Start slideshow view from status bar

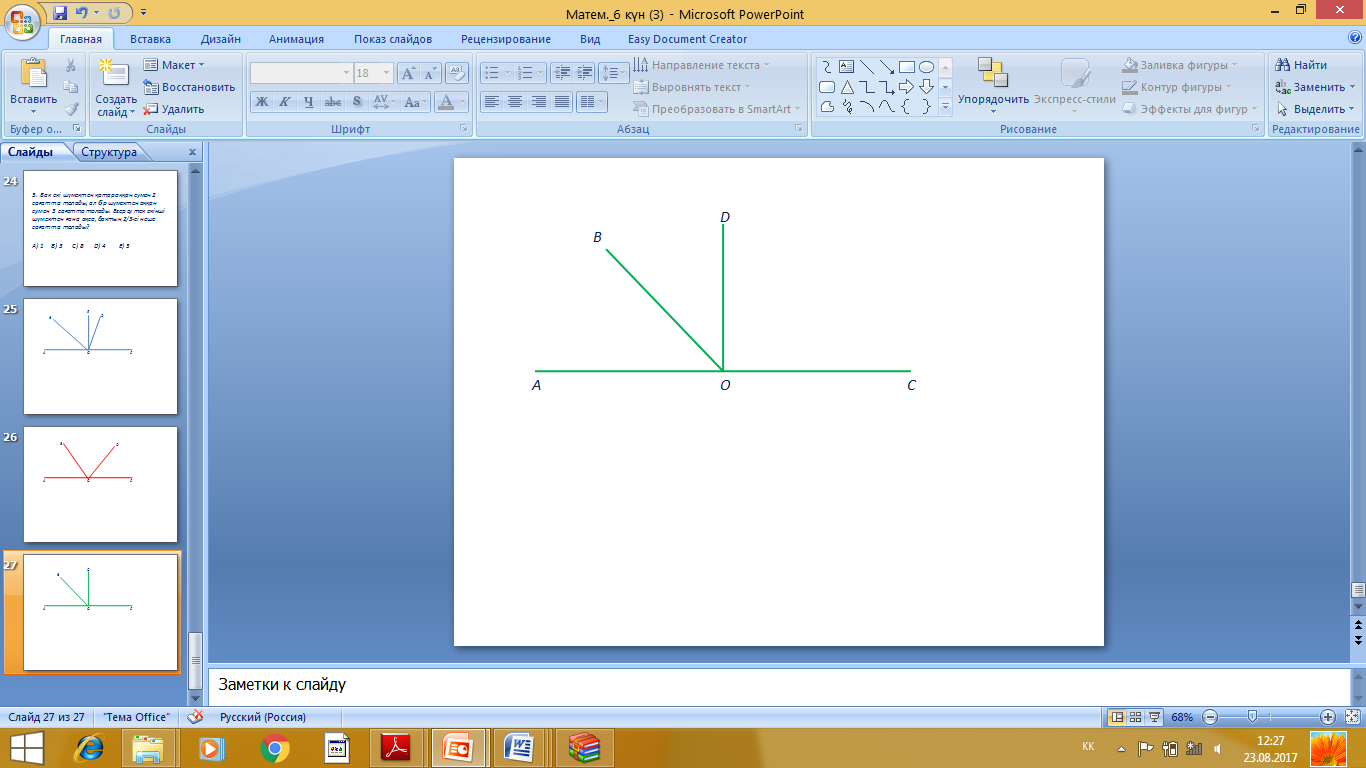coord(1155,717)
